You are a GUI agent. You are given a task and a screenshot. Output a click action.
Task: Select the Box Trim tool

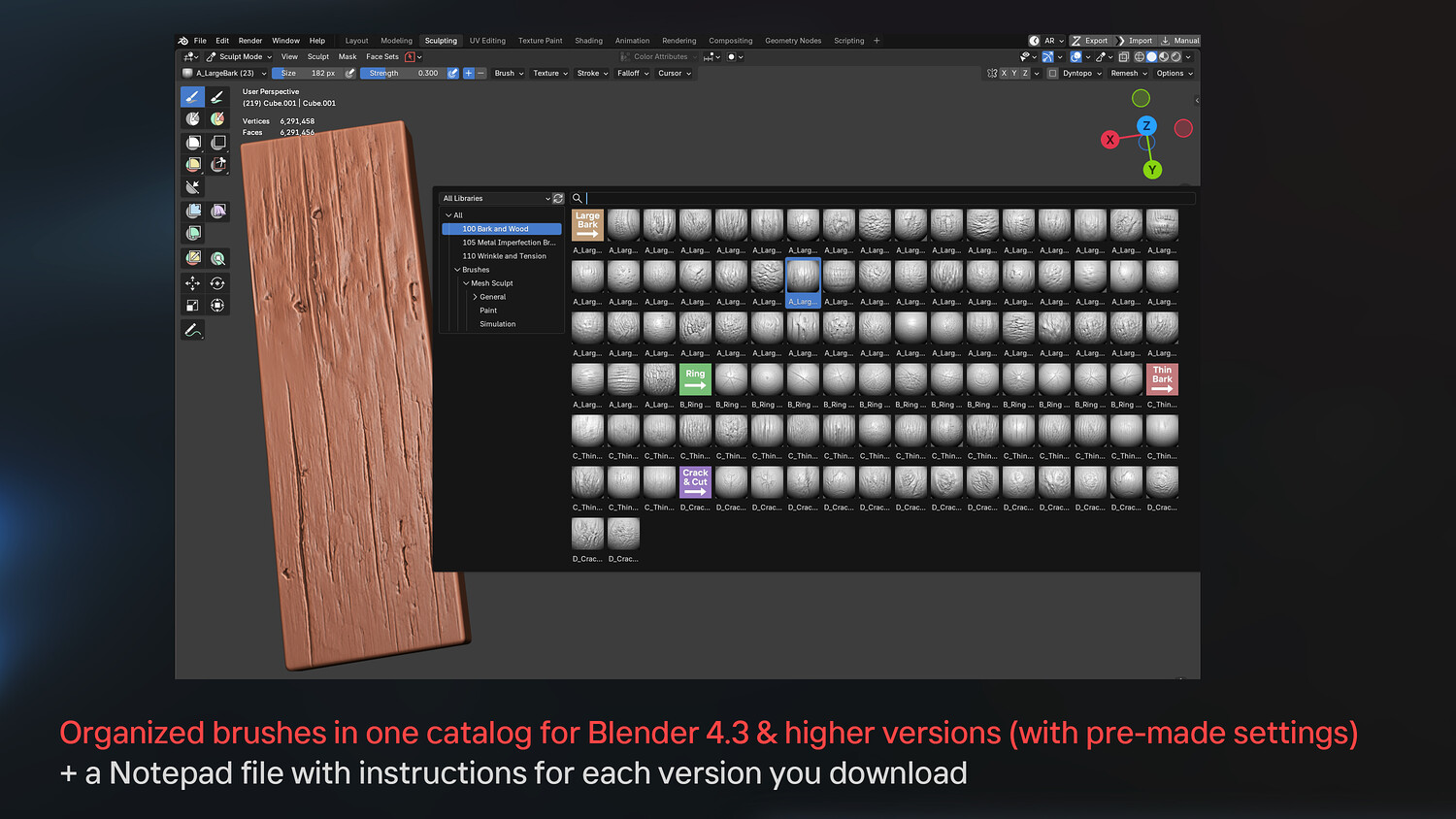coord(217,165)
